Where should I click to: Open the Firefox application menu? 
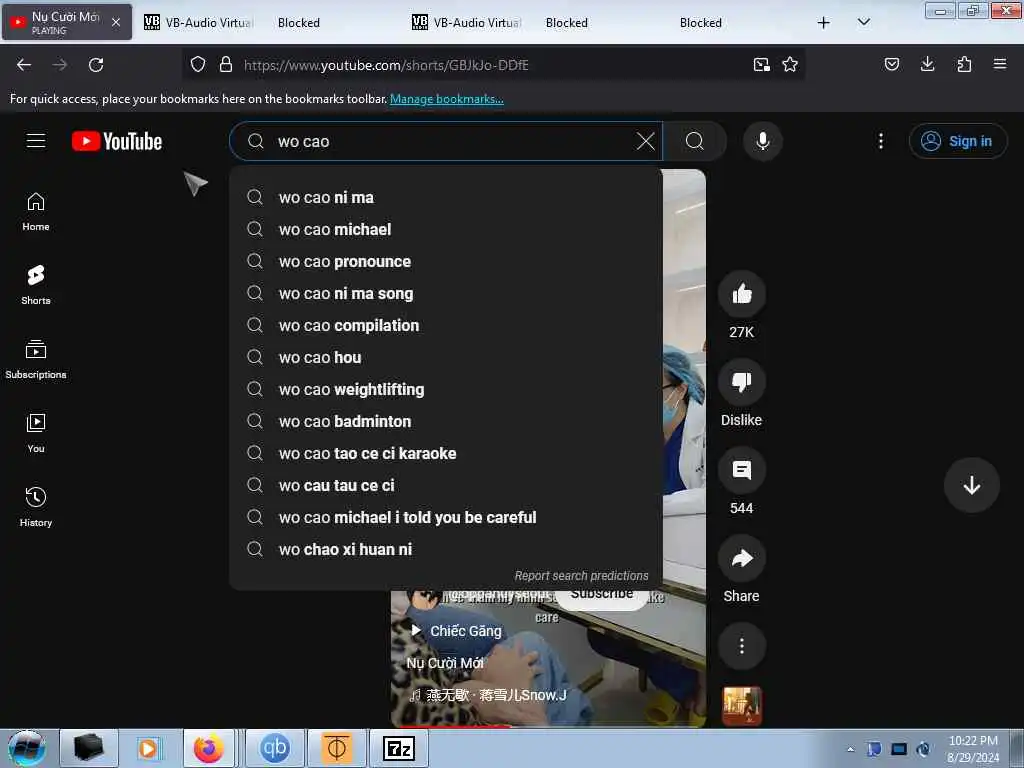pyautogui.click(x=1000, y=64)
